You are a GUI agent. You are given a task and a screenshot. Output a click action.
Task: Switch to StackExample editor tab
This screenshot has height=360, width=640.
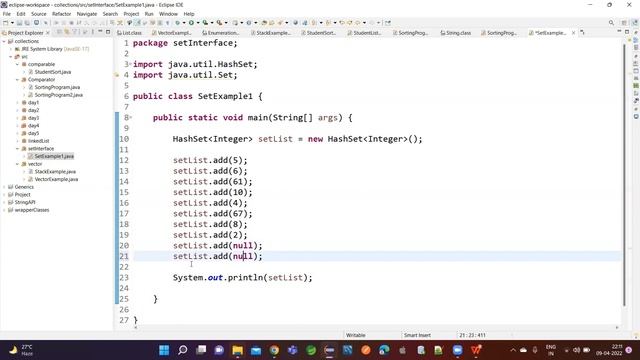tap(271, 33)
